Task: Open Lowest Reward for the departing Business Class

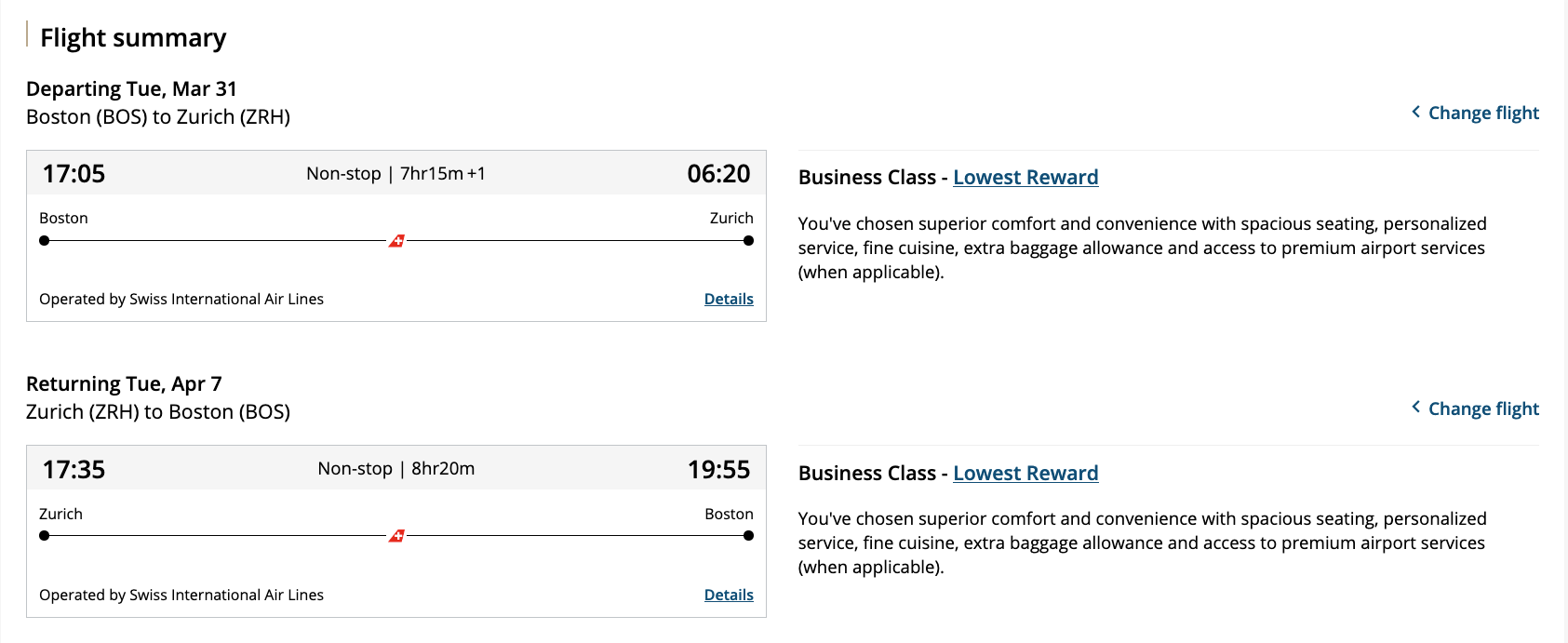Action: [1025, 177]
